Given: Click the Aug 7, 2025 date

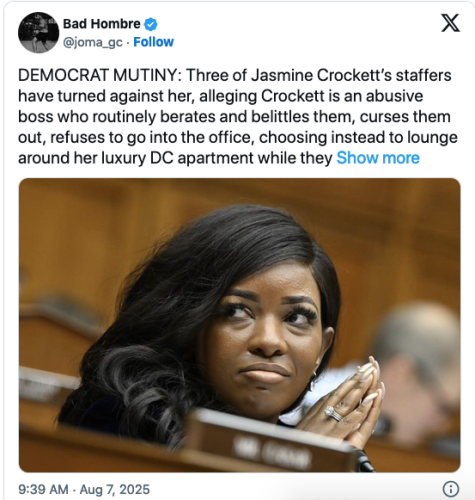Looking at the screenshot, I should (x=115, y=489).
